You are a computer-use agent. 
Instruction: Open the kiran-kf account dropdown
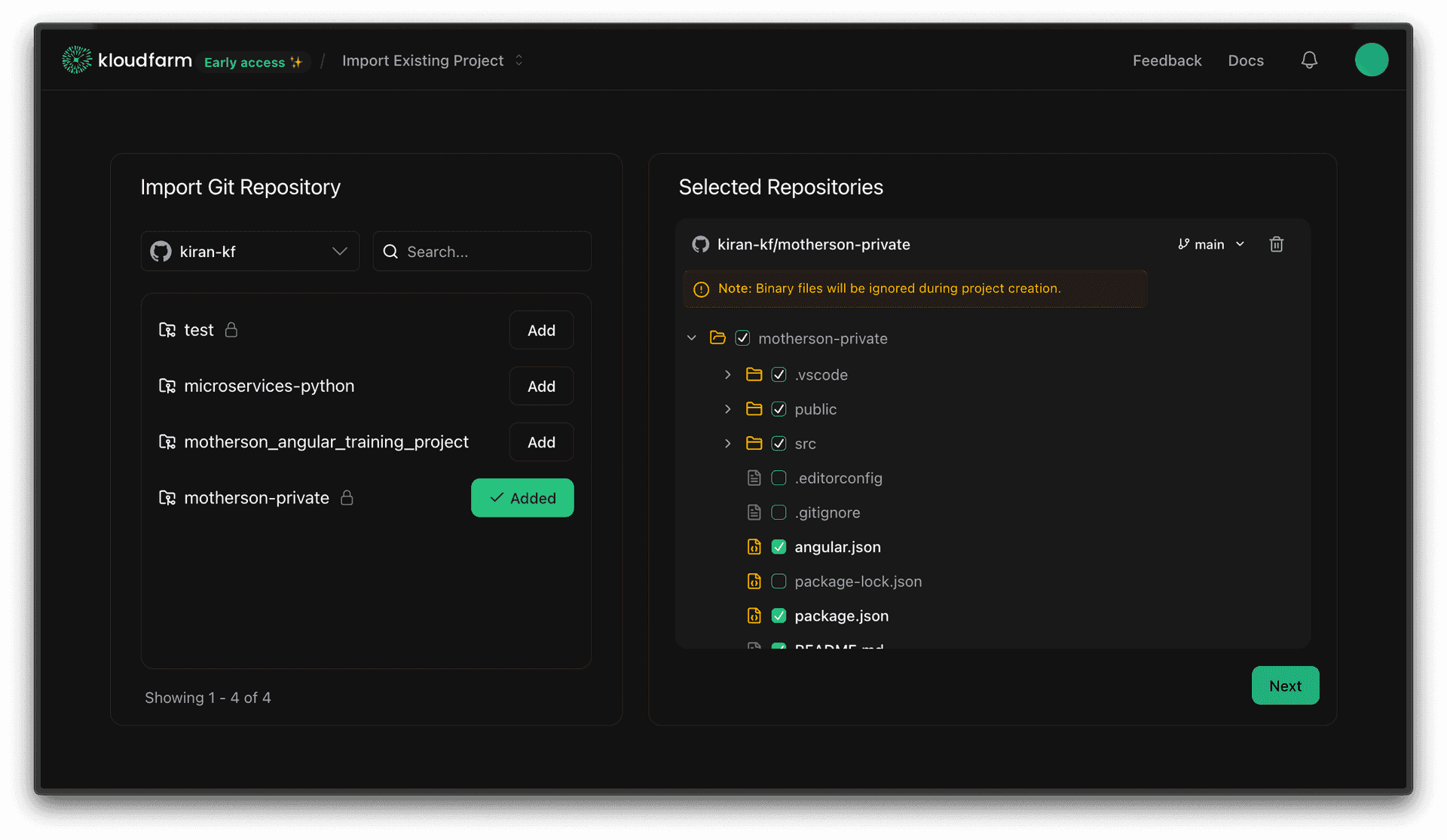(250, 251)
